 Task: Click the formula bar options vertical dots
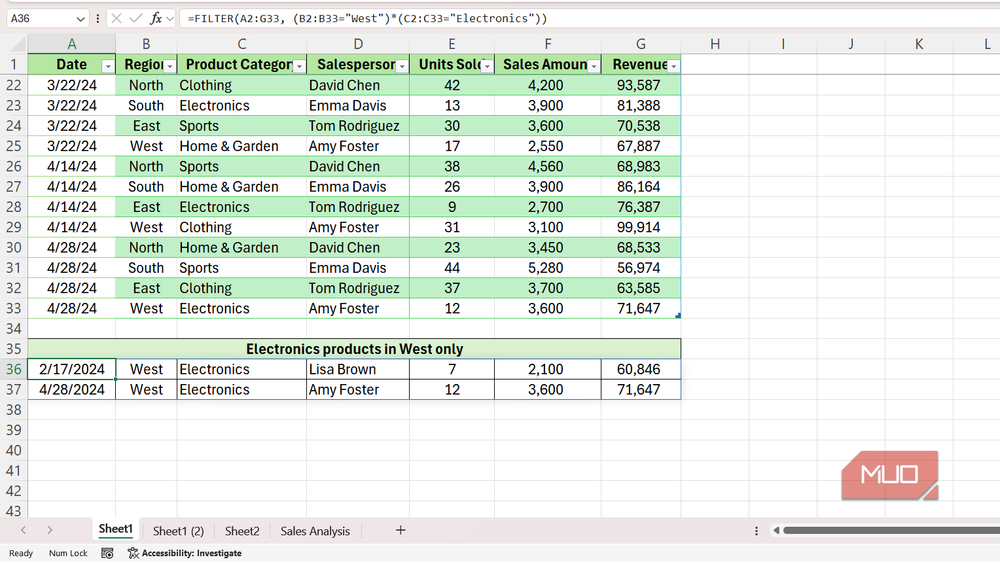point(98,18)
